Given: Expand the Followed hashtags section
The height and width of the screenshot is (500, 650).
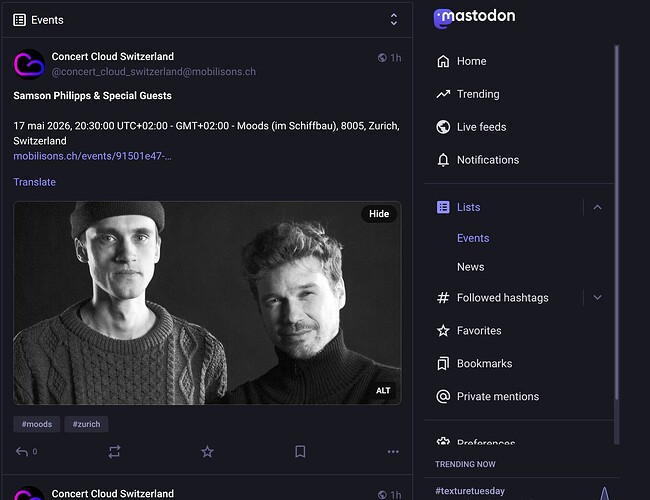Looking at the screenshot, I should (x=597, y=297).
